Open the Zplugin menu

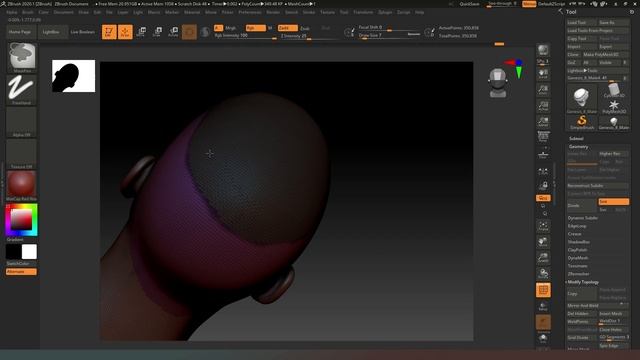click(385, 12)
